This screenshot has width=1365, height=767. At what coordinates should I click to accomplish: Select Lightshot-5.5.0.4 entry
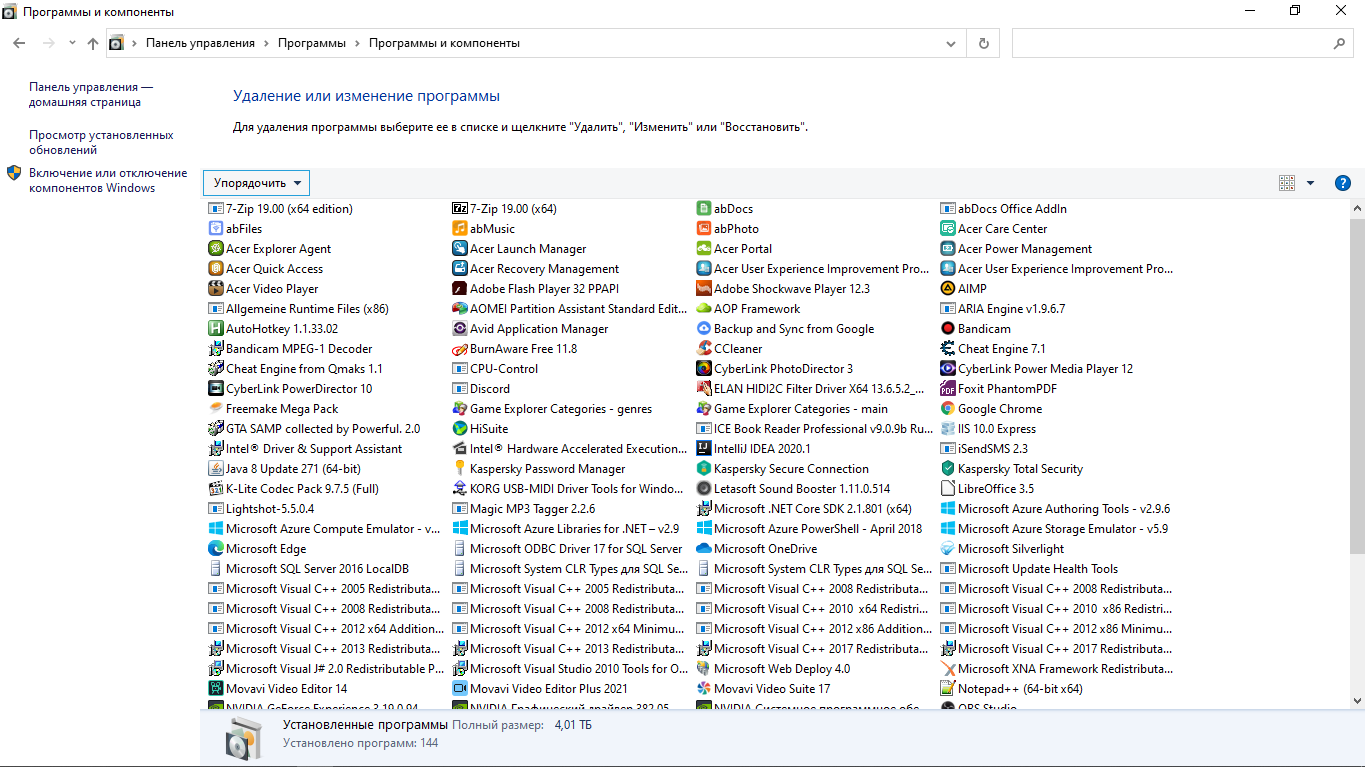[x=261, y=509]
